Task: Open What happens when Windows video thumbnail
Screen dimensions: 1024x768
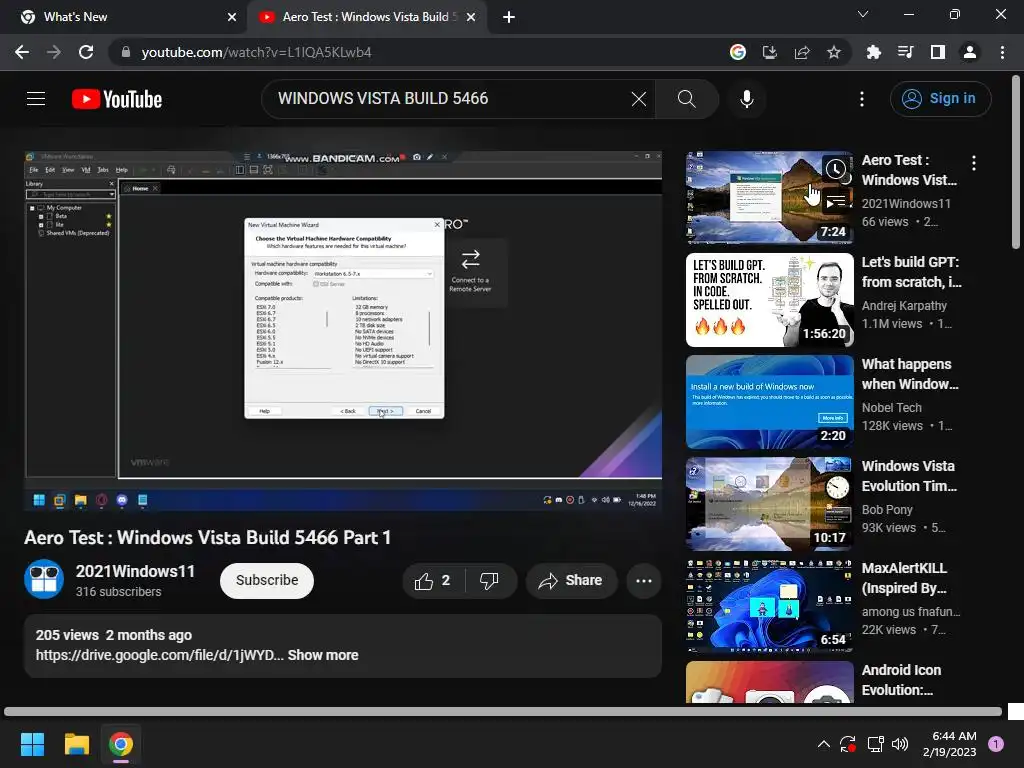Action: pyautogui.click(x=769, y=402)
